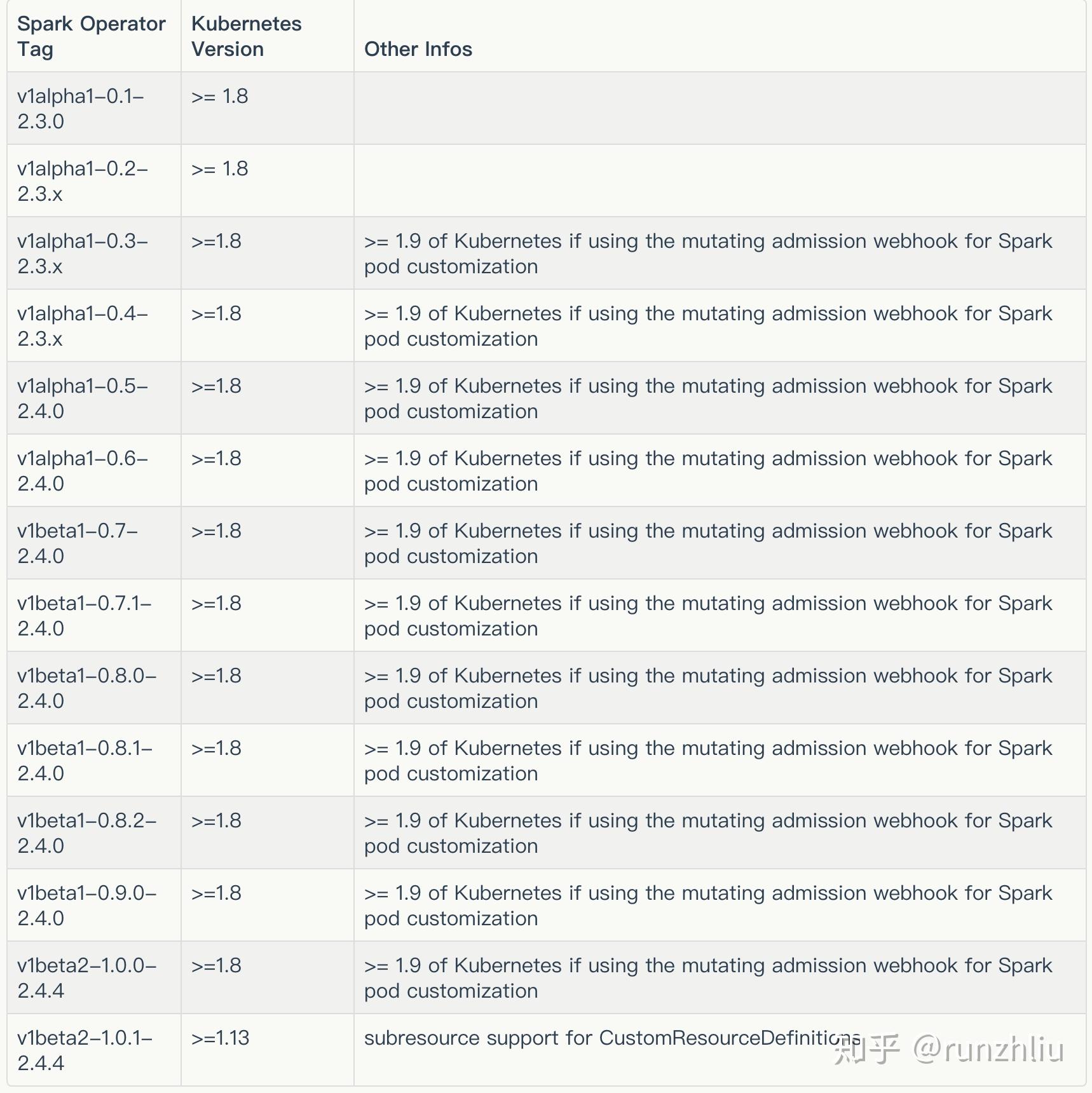Select the v1beta2-1.0.0-2.4.4 tag cell

click(86, 978)
